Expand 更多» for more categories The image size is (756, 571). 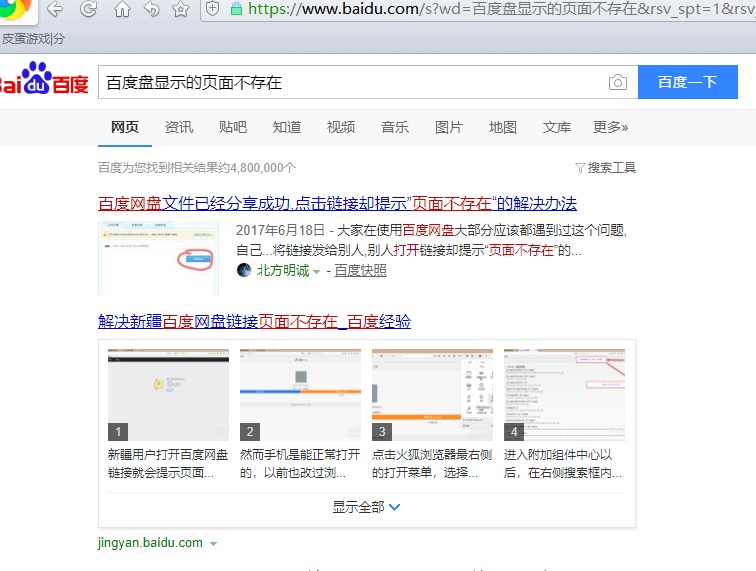(610, 127)
